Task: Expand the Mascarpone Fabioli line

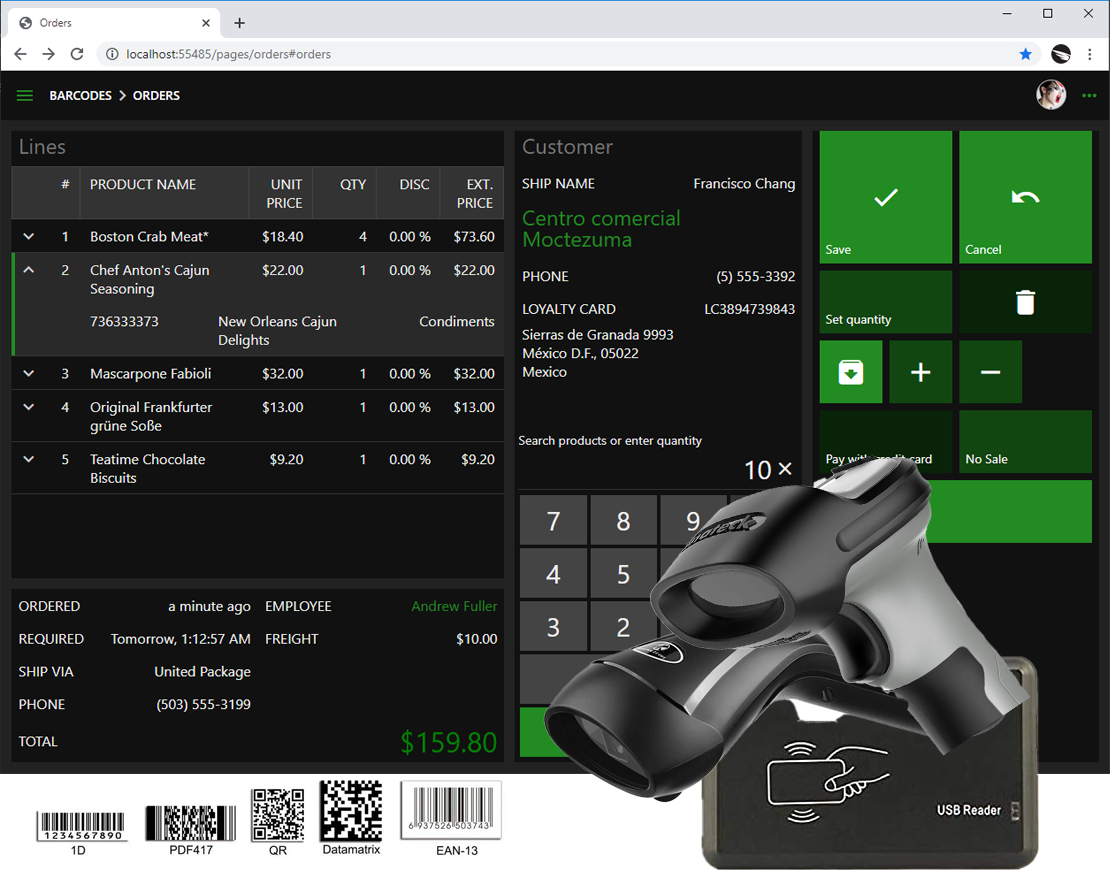Action: point(29,374)
